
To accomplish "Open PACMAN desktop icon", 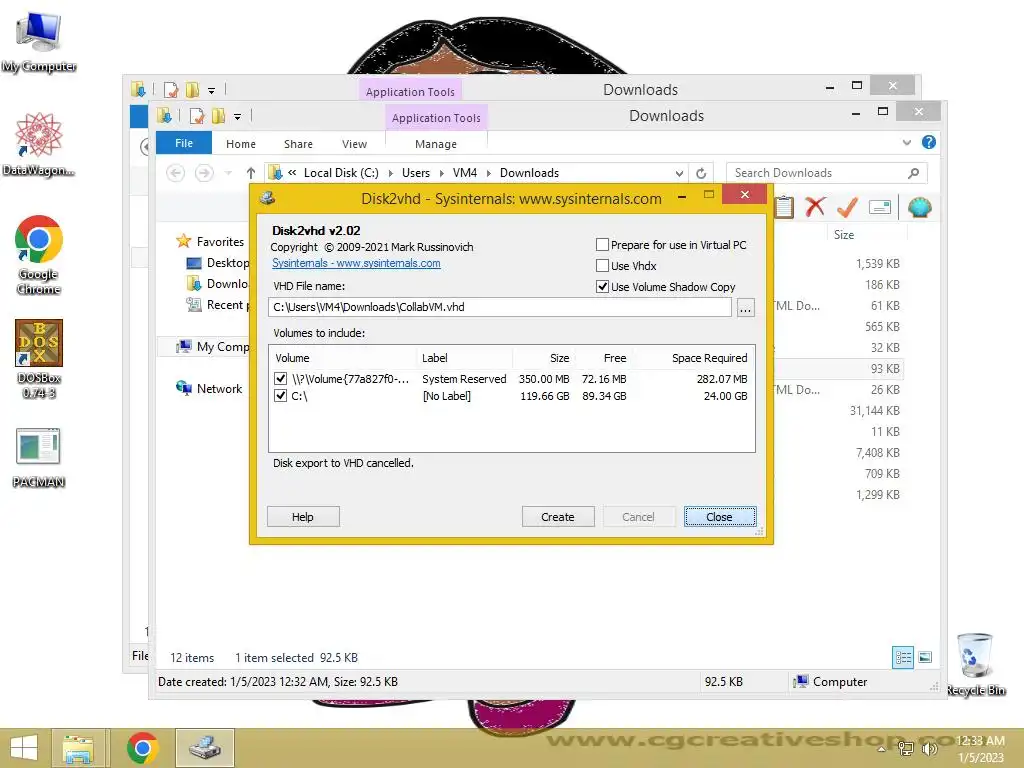I will coord(39,457).
